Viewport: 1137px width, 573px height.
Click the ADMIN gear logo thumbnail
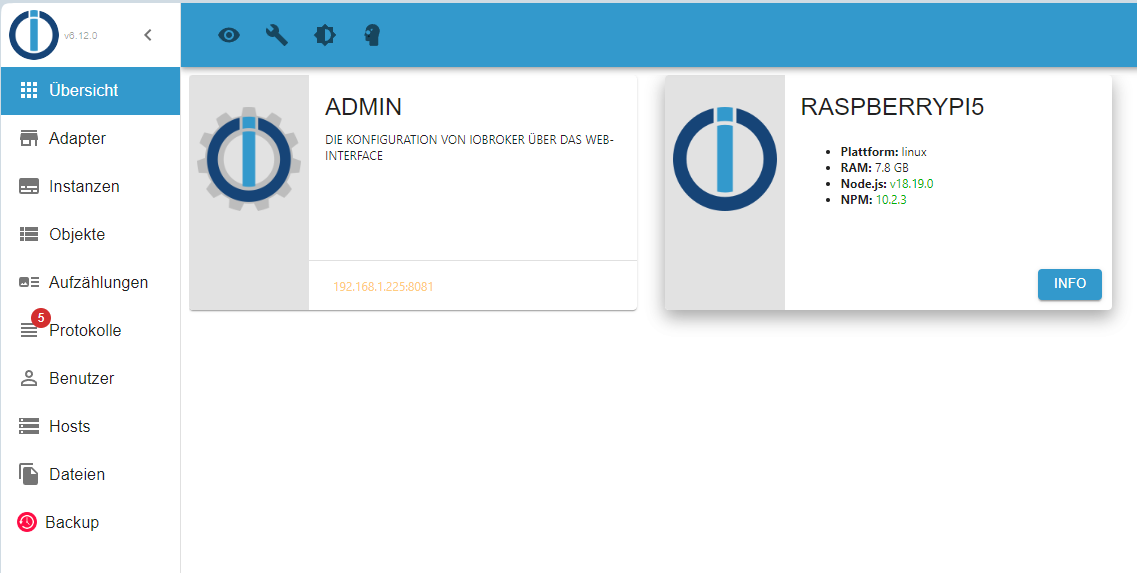coord(249,160)
